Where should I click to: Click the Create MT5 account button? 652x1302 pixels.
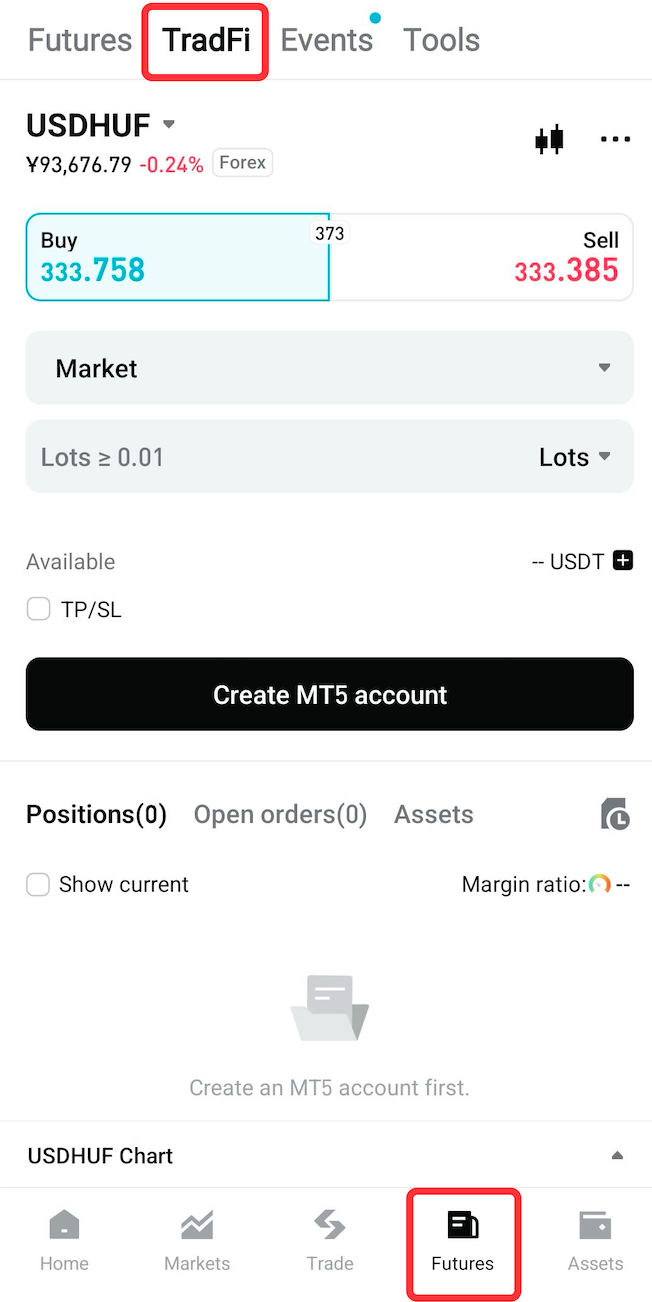pos(330,694)
